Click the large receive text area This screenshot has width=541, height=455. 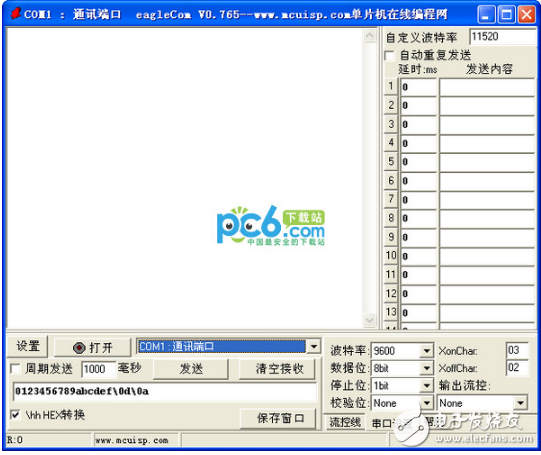click(x=185, y=178)
